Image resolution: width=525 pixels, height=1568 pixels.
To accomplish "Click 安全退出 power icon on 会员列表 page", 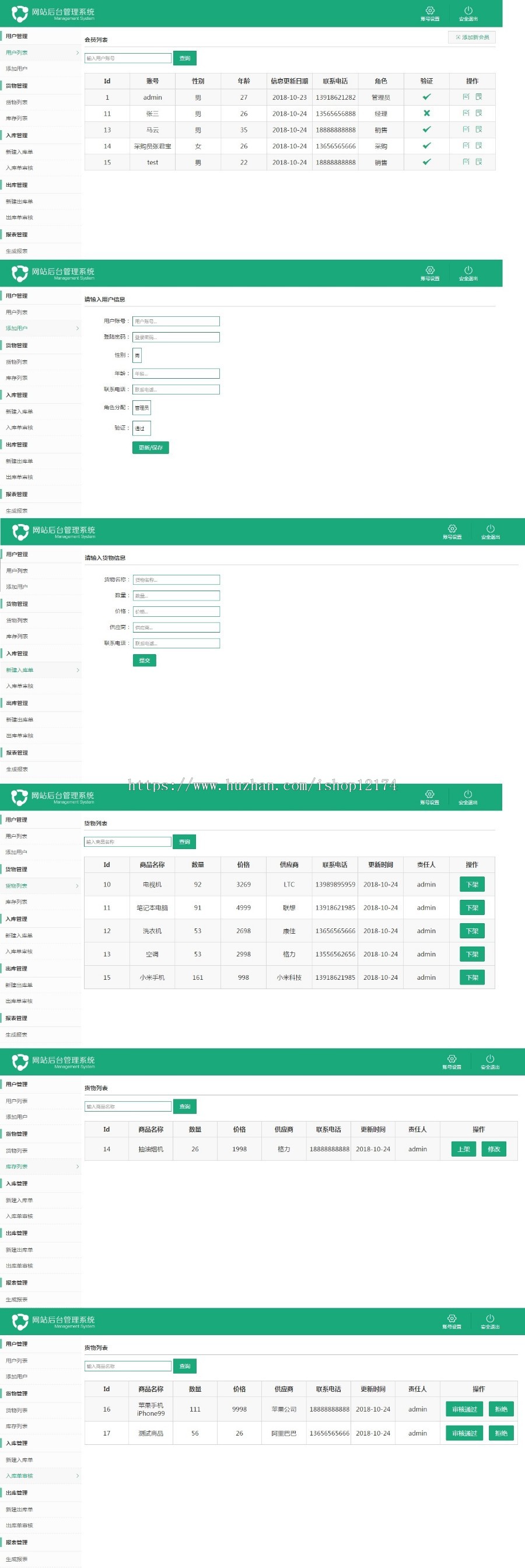I will [468, 11].
